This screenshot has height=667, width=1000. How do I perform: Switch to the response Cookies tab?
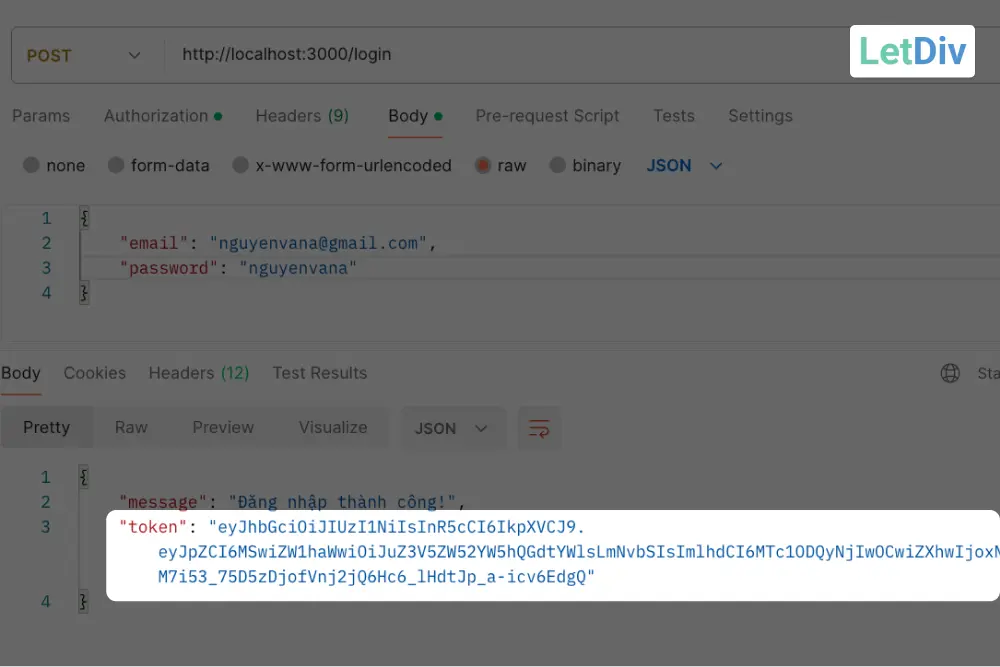[x=95, y=373]
